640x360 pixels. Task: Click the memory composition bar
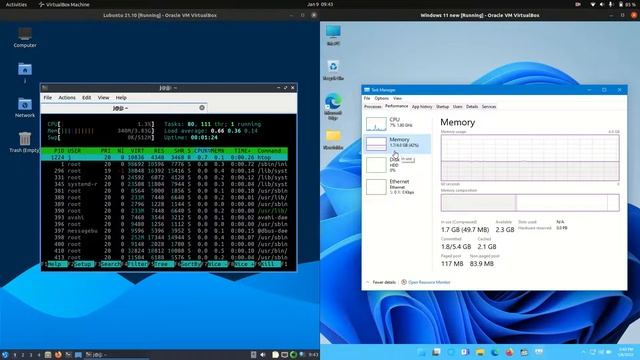530,202
